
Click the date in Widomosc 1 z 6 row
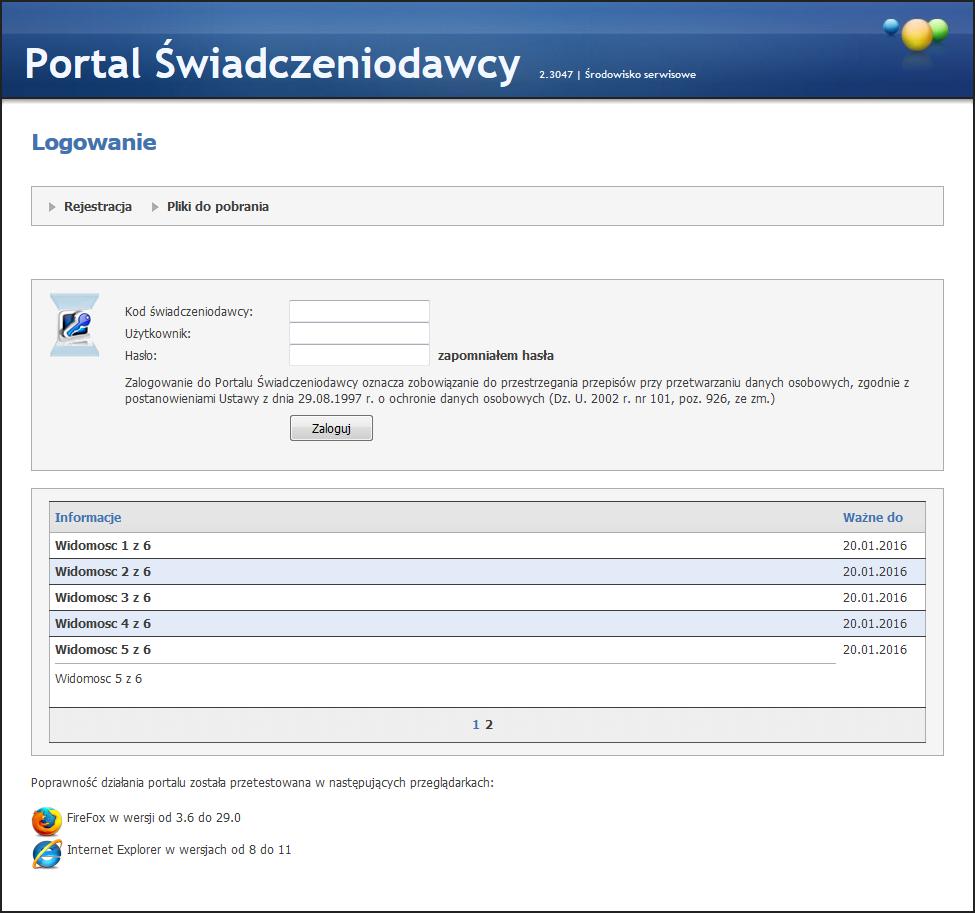coord(874,545)
